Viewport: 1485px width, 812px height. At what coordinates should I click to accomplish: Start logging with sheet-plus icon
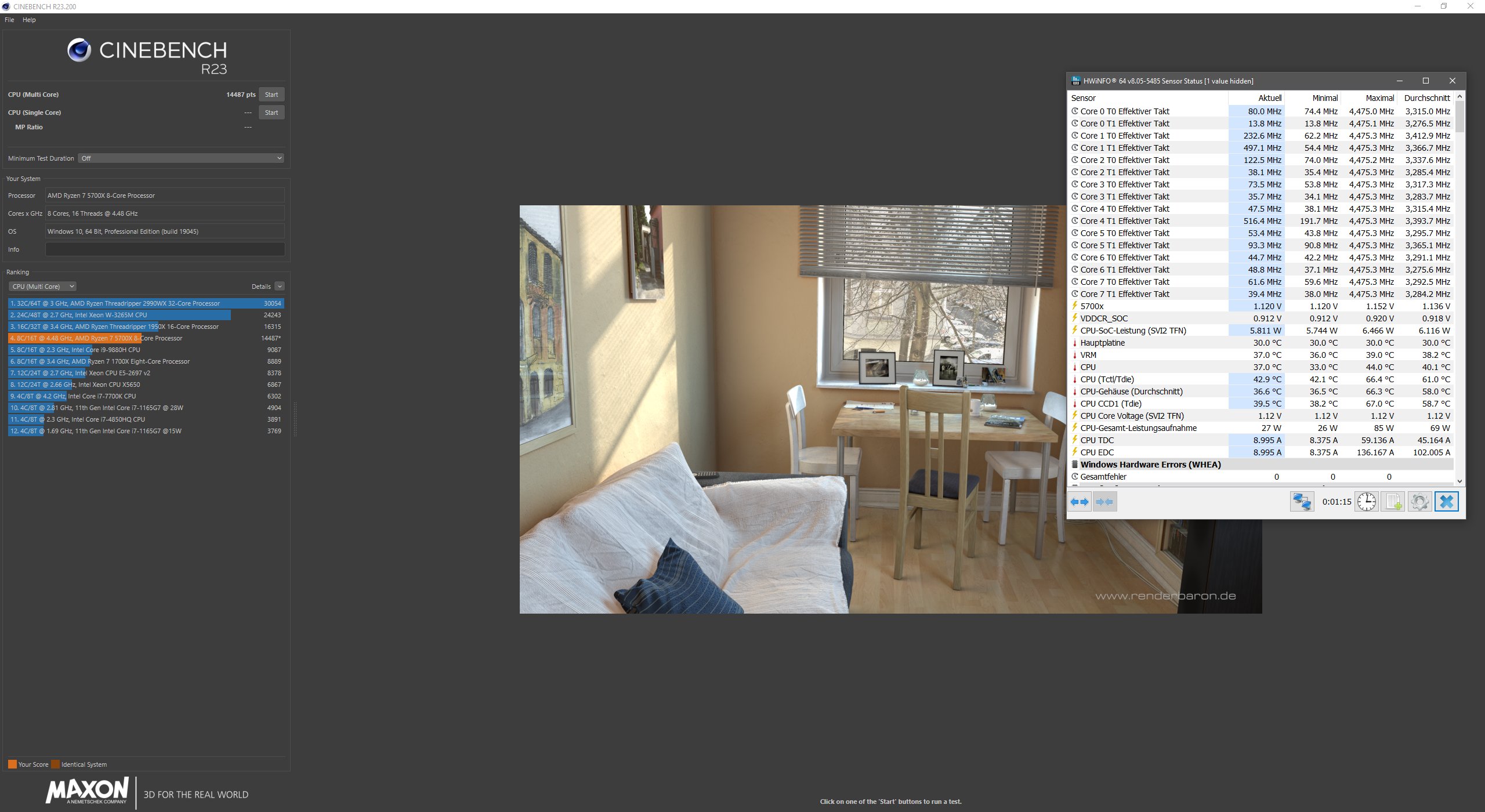[x=1393, y=502]
